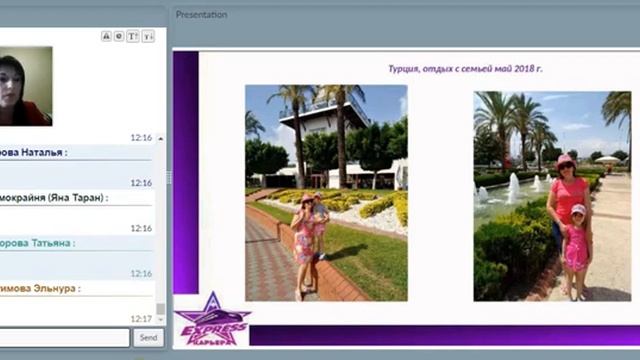Click the round icon in chat toolbar
This screenshot has height=360, width=640.
pos(119,36)
